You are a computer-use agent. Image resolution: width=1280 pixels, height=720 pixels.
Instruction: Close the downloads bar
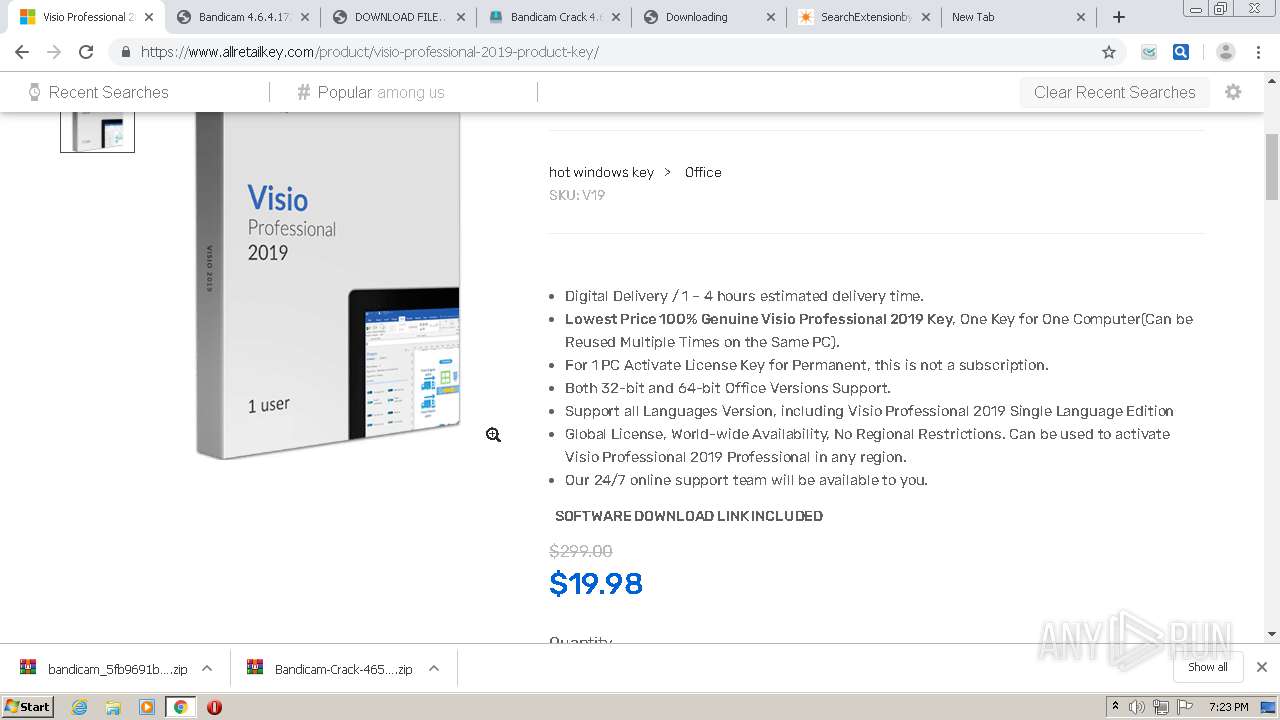click(x=1261, y=667)
